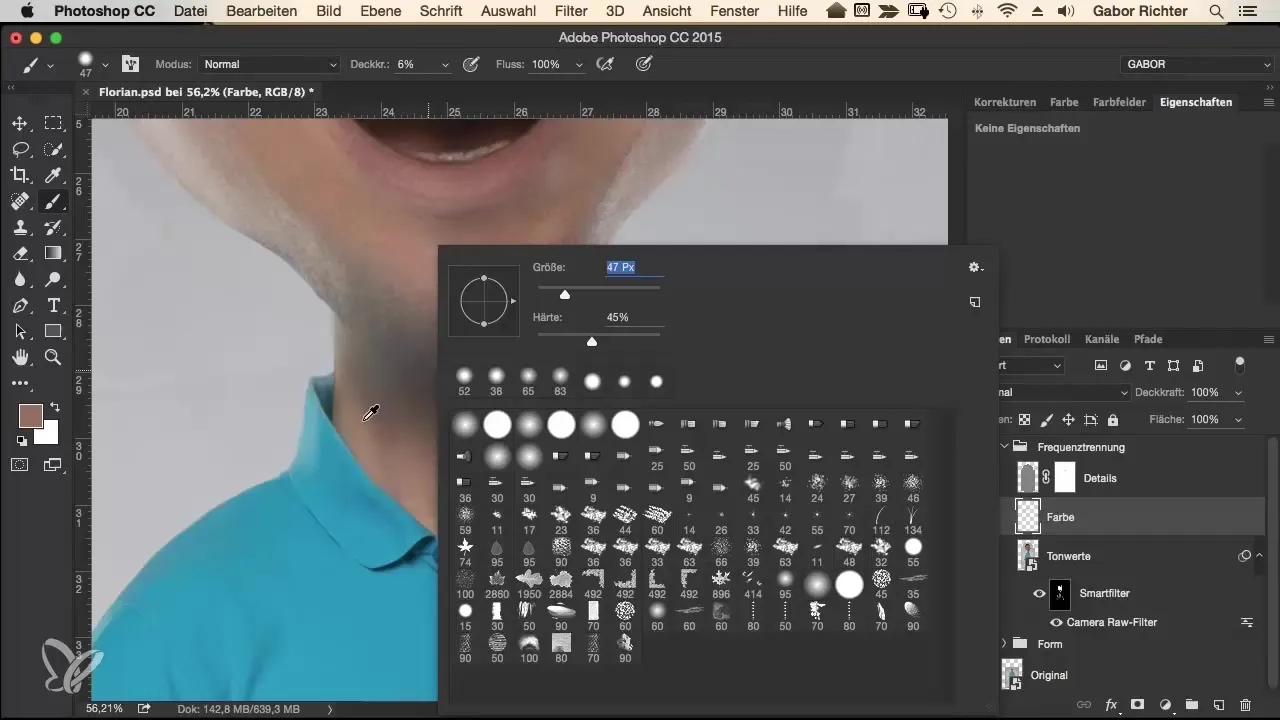Open the Ebene menu
This screenshot has height=720, width=1280.
(381, 11)
